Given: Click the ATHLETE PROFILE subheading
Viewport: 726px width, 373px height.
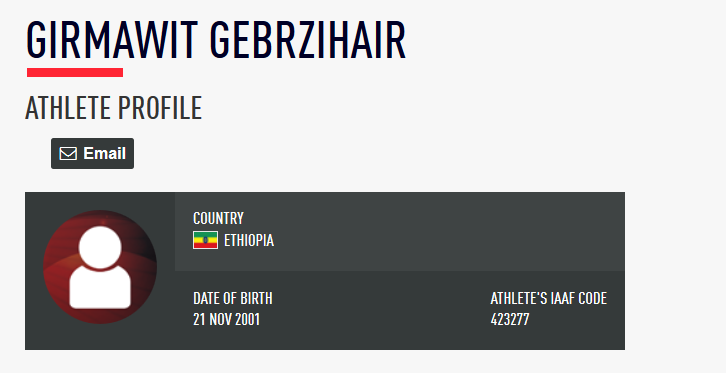Looking at the screenshot, I should [113, 108].
